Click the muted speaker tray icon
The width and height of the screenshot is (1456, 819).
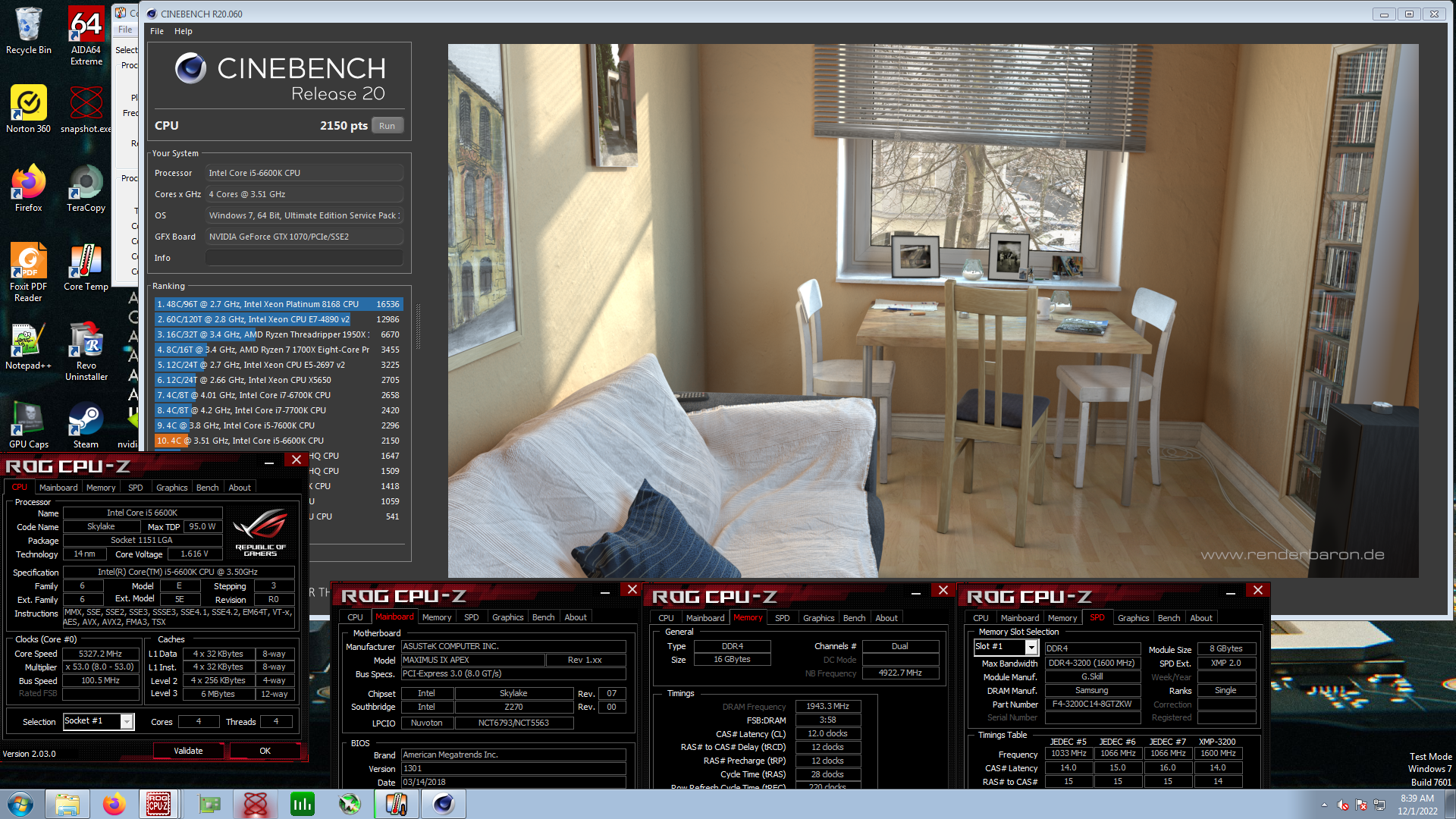point(1343,805)
